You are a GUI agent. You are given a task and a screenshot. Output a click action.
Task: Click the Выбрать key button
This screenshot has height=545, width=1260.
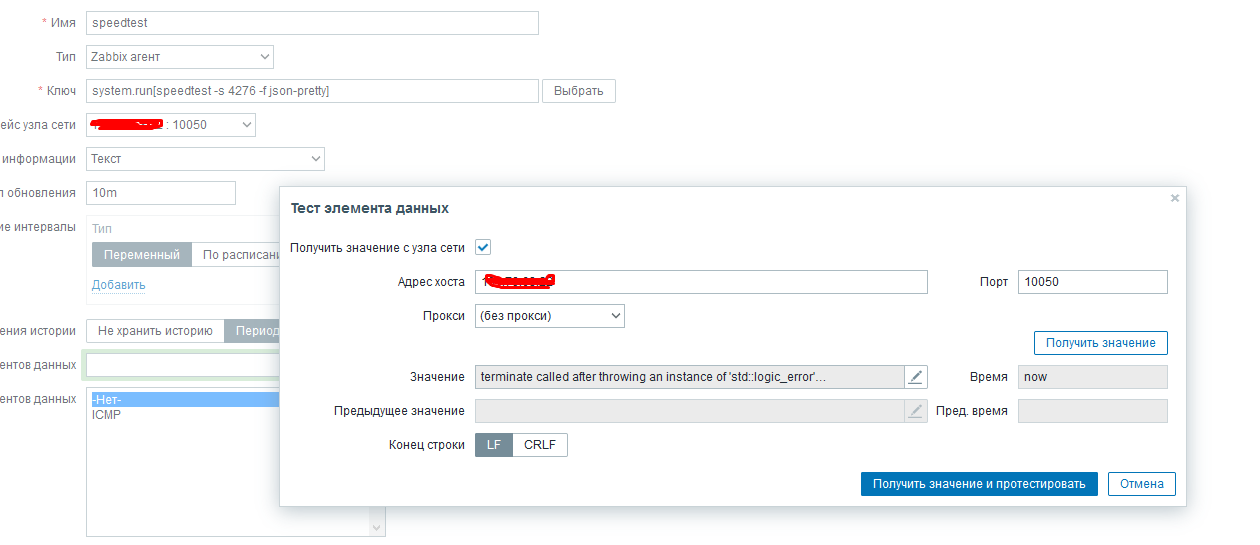578,91
